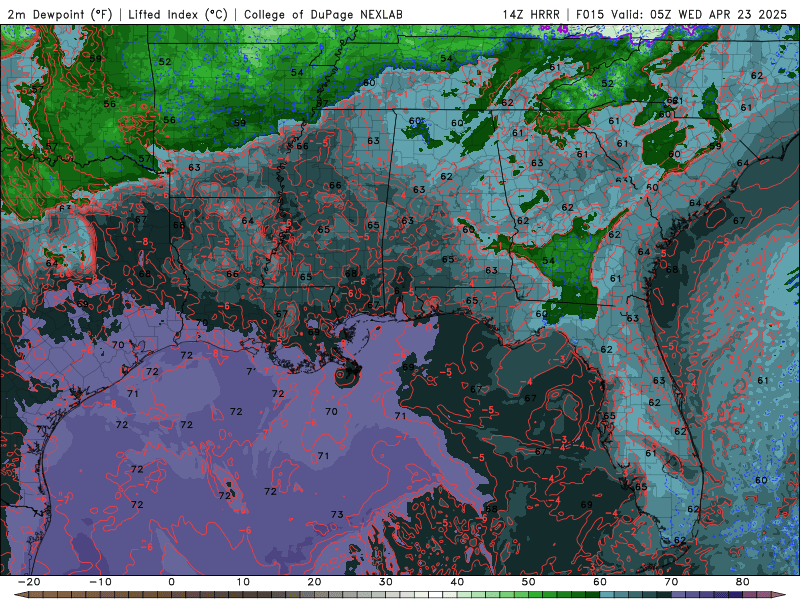Click the 73 dewpoint value over the Gulf
Viewport: 800px width, 600px height.
pyautogui.click(x=337, y=514)
